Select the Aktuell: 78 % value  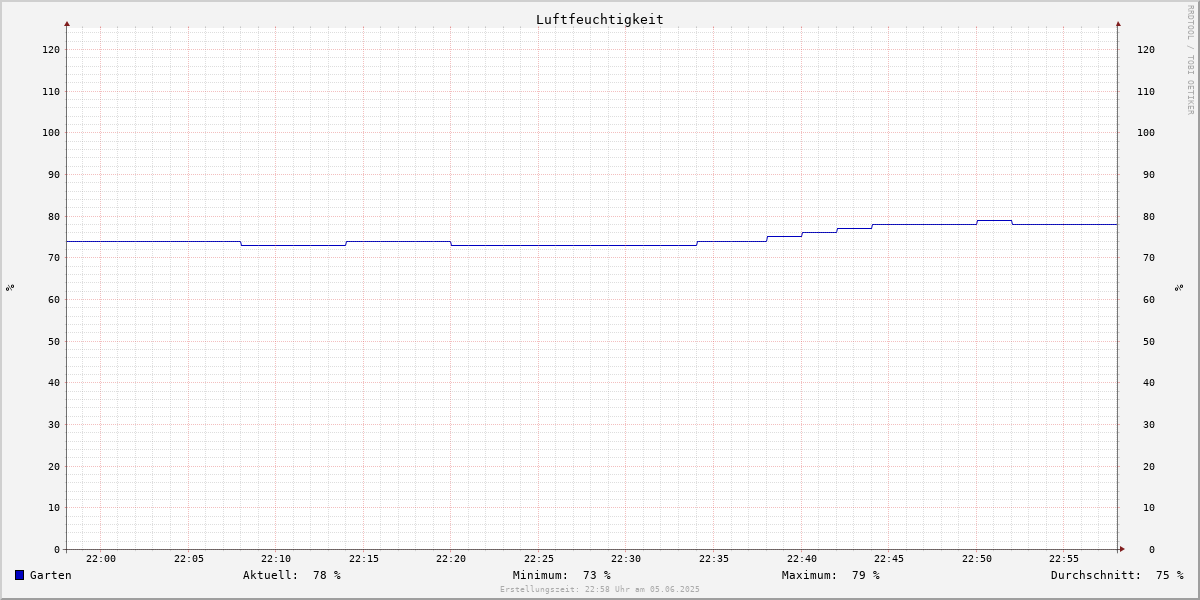coord(292,575)
